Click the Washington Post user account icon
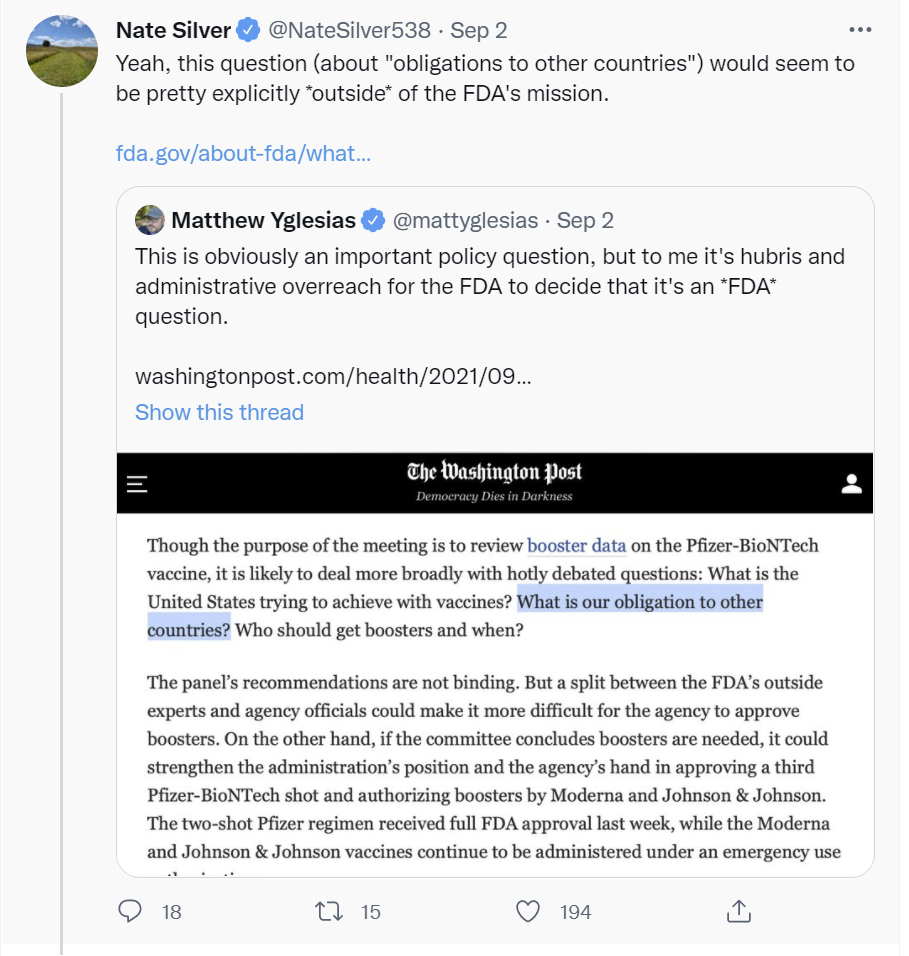The width and height of the screenshot is (909, 956). coord(852,483)
